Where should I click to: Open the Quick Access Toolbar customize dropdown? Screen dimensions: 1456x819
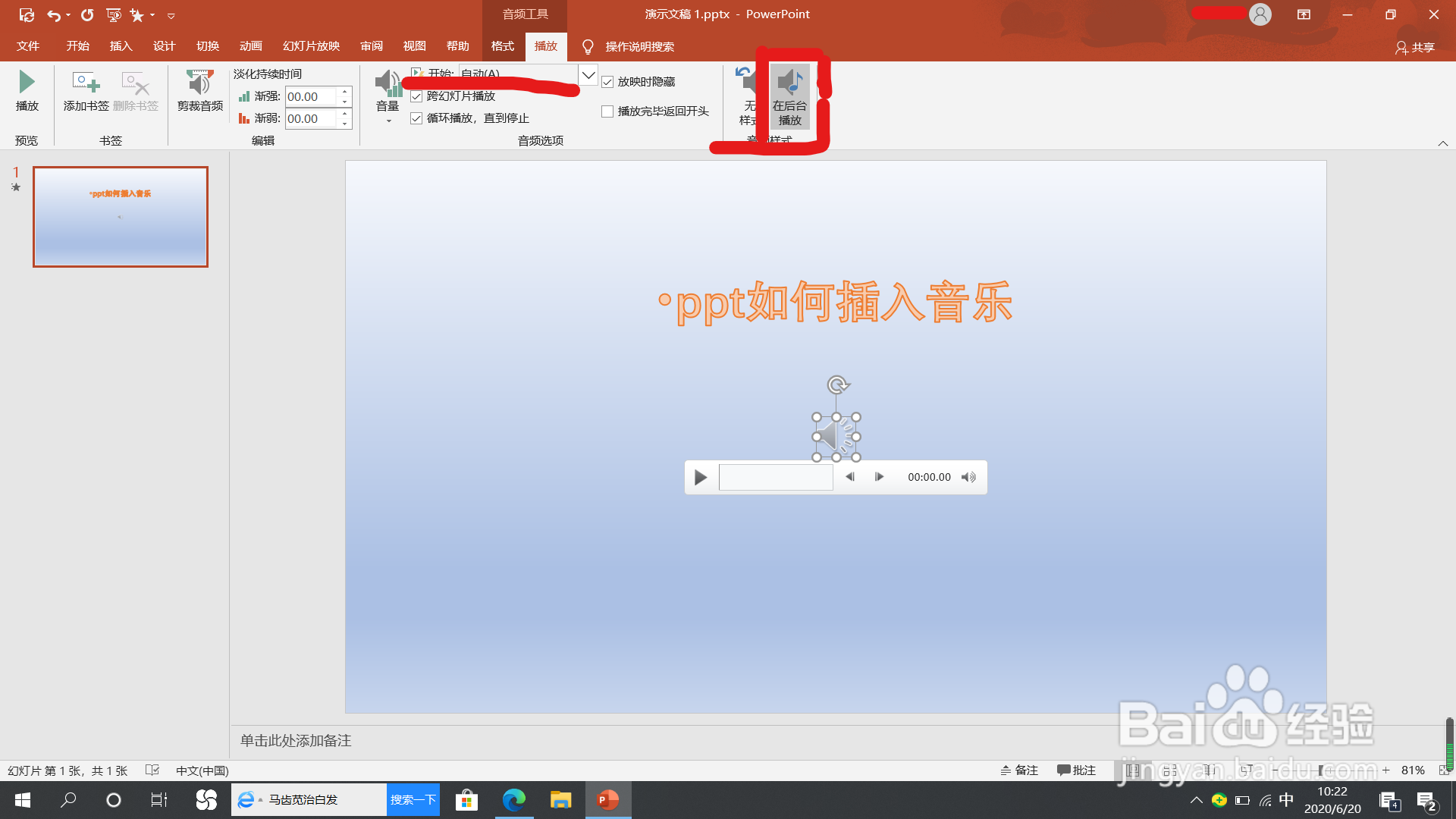tap(171, 15)
